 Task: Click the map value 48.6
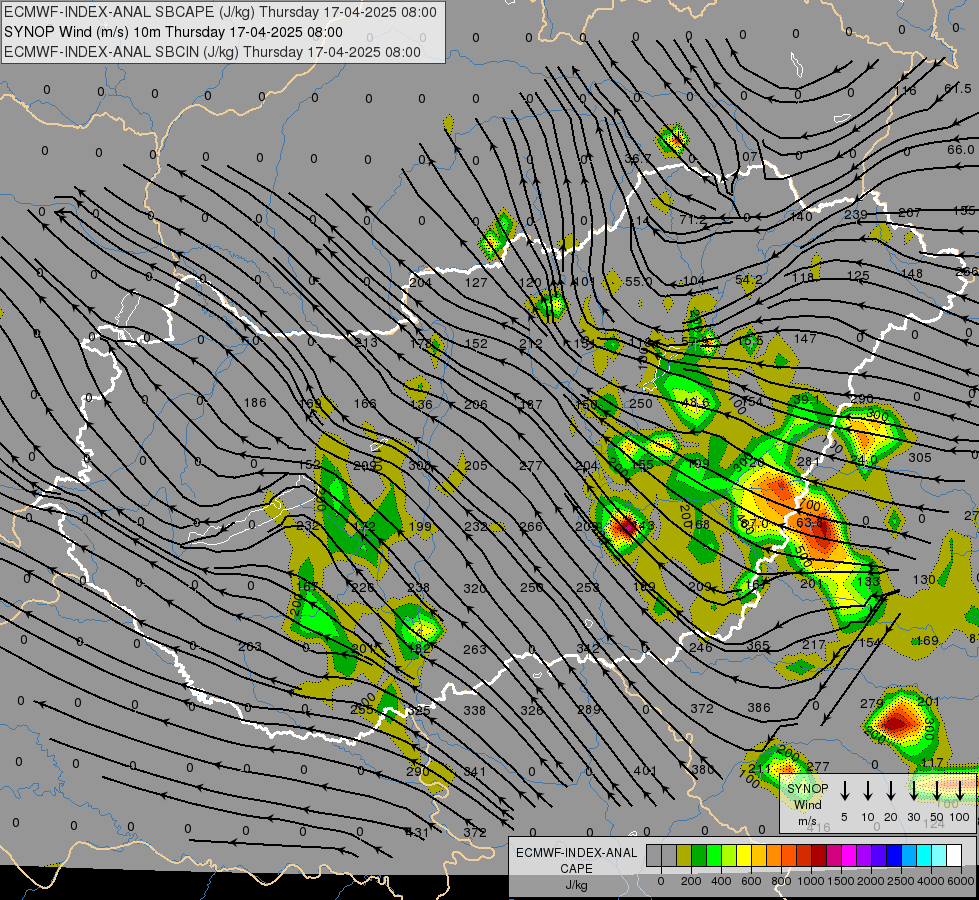696,403
